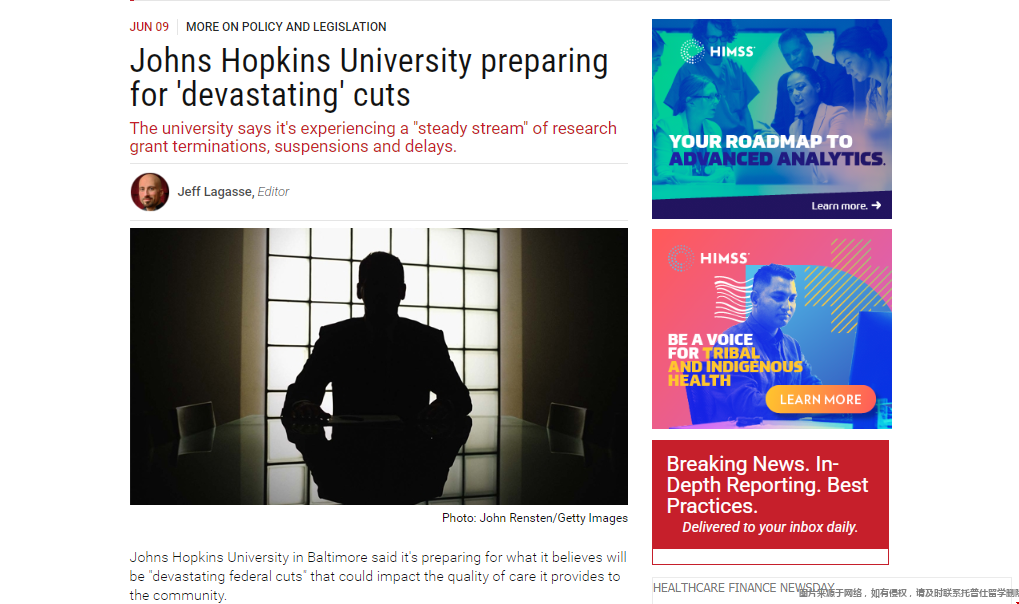The height and width of the screenshot is (604, 1019).
Task: Click the Photo: John Rensten/Getty Images caption
Action: (x=535, y=518)
